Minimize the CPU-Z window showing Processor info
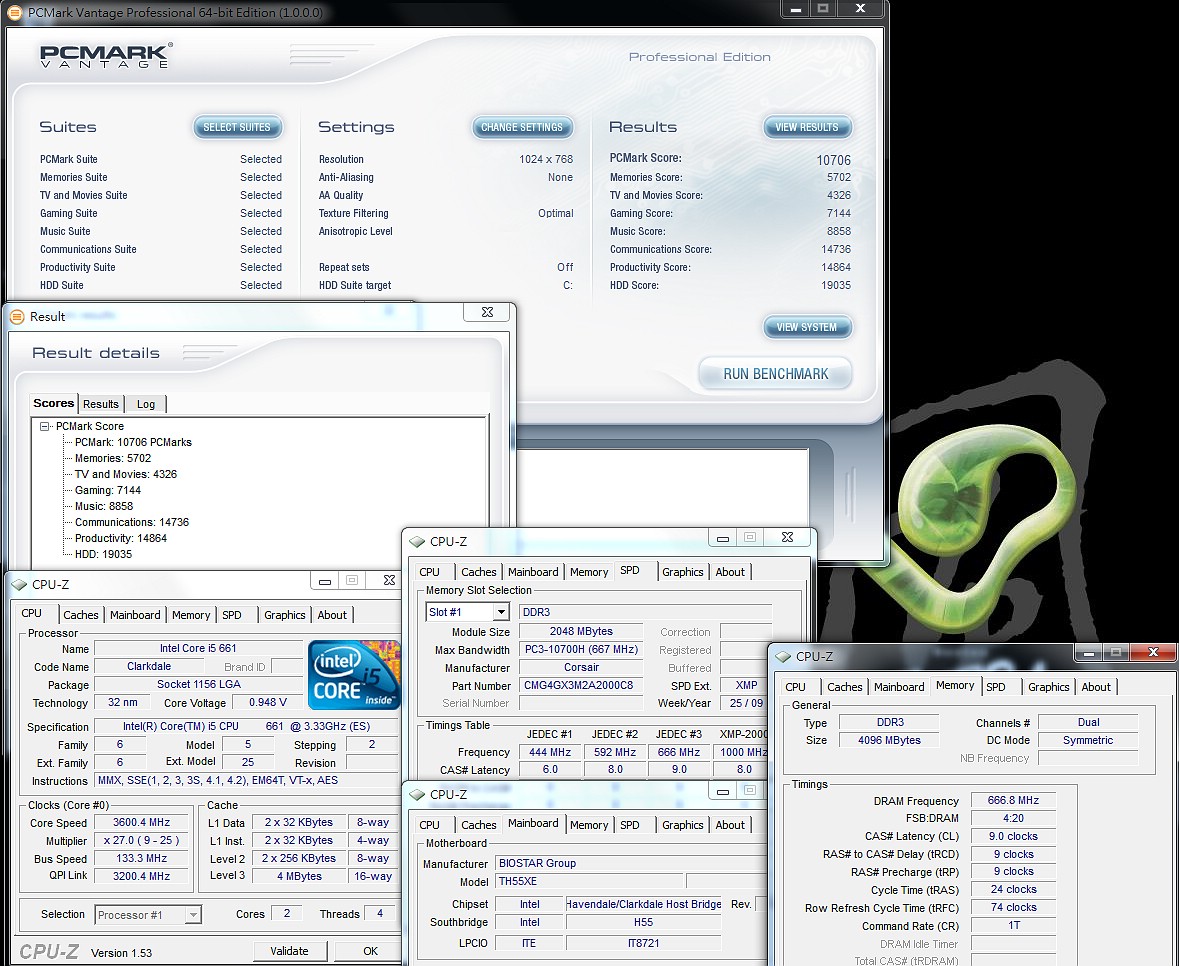 tap(325, 581)
